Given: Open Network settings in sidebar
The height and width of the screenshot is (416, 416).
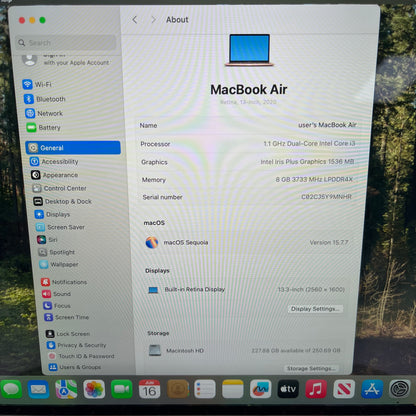Looking at the screenshot, I should [x=44, y=113].
